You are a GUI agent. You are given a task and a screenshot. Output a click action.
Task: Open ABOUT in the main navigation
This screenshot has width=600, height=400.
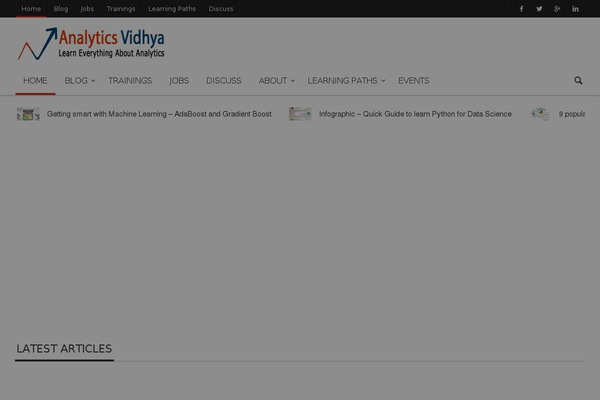(x=272, y=81)
